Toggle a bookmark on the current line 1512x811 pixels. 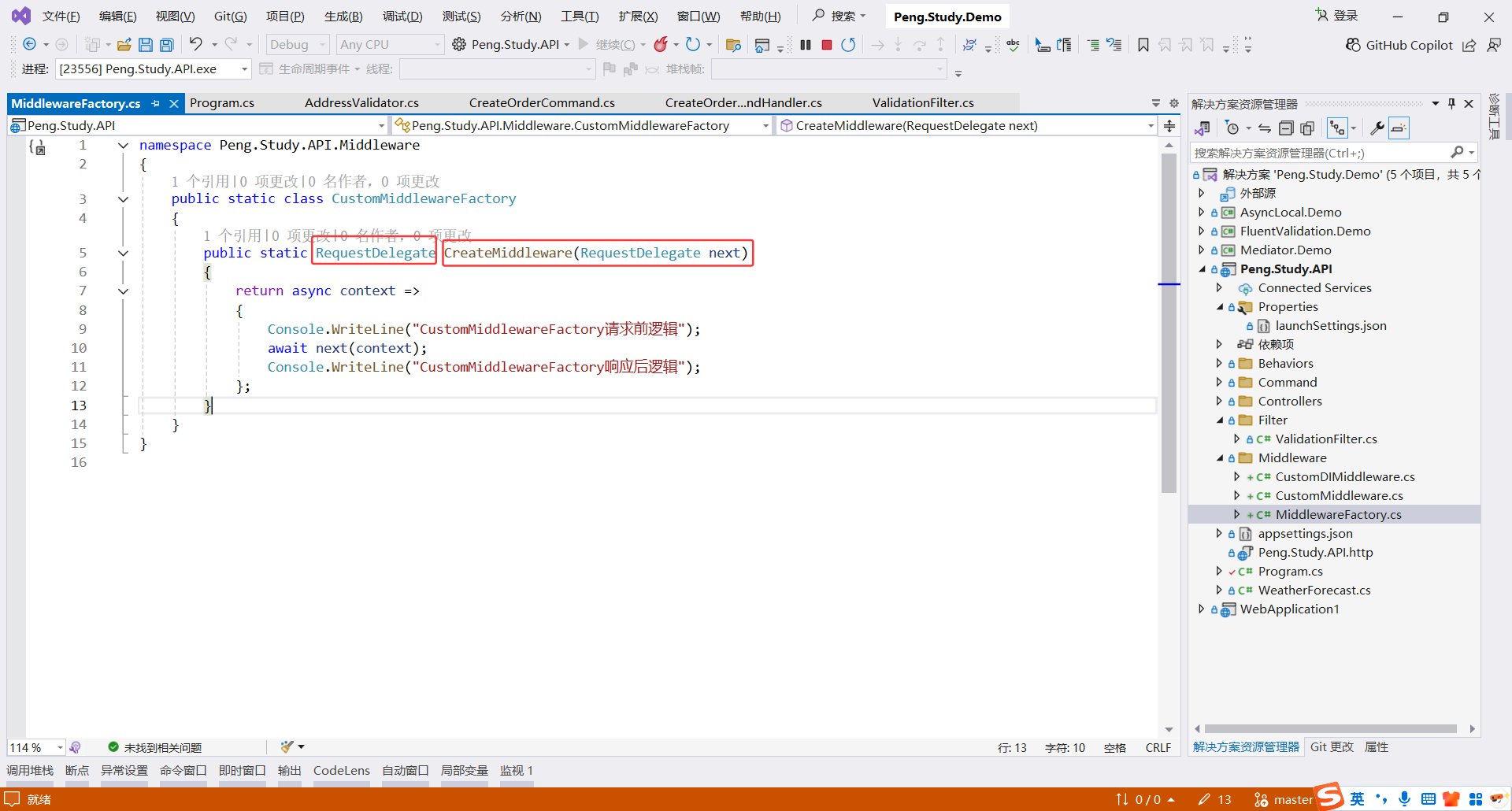pyautogui.click(x=1143, y=45)
